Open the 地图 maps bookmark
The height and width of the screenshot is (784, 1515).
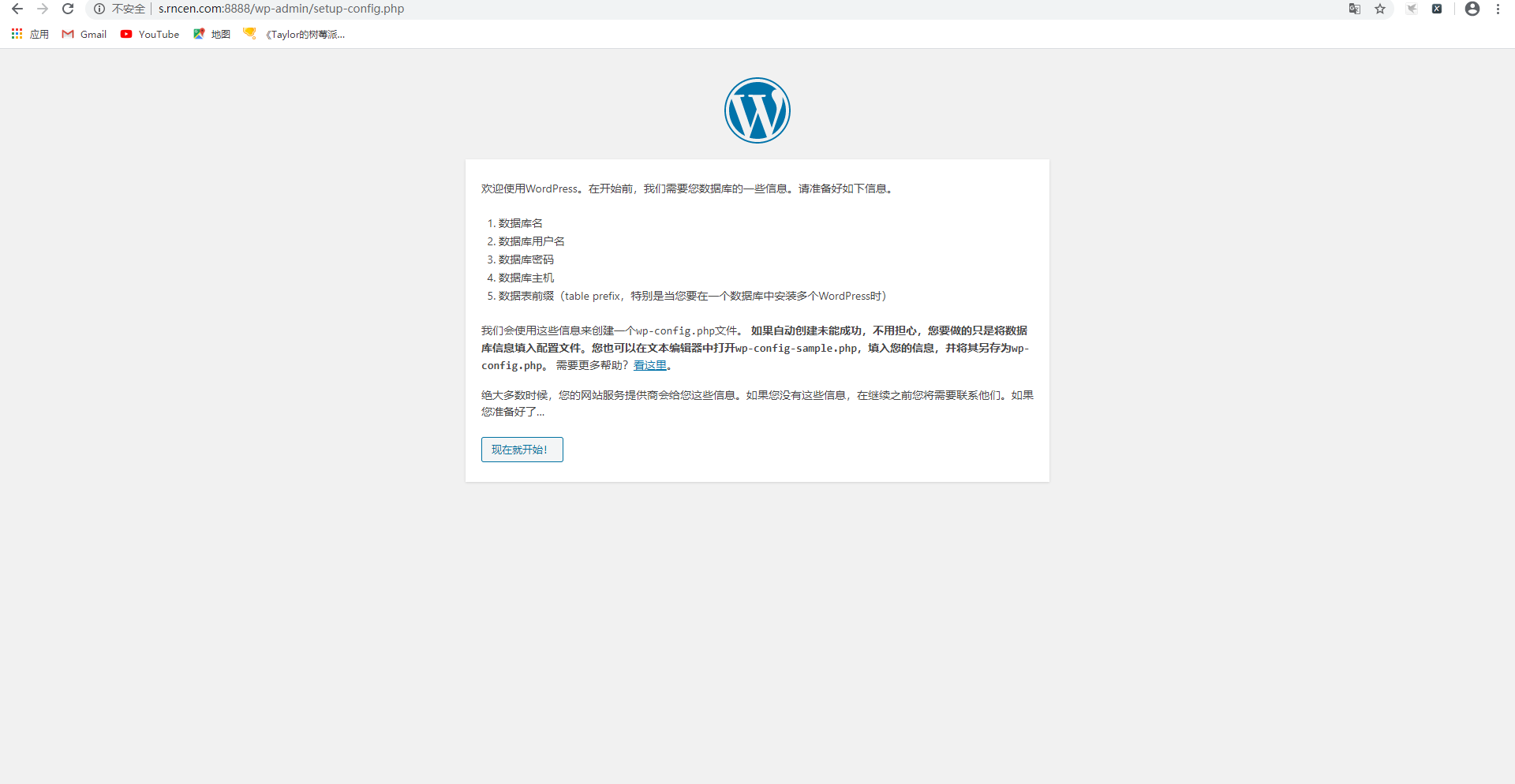(x=211, y=34)
